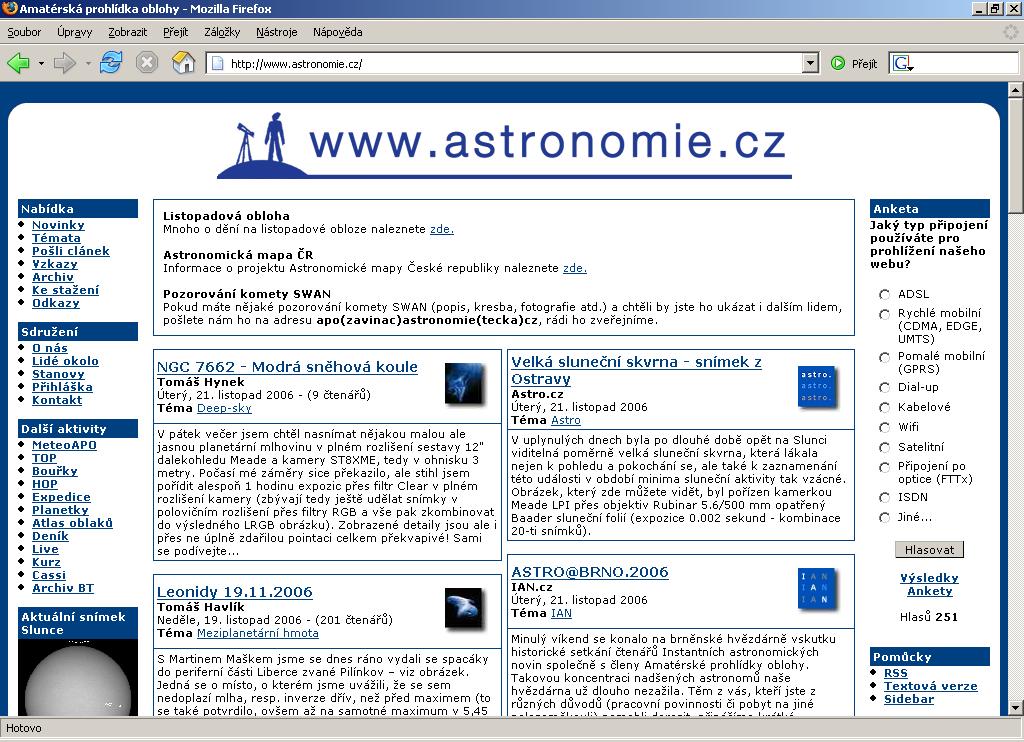Open the Planetky link
This screenshot has width=1024, height=742.
coord(60,509)
